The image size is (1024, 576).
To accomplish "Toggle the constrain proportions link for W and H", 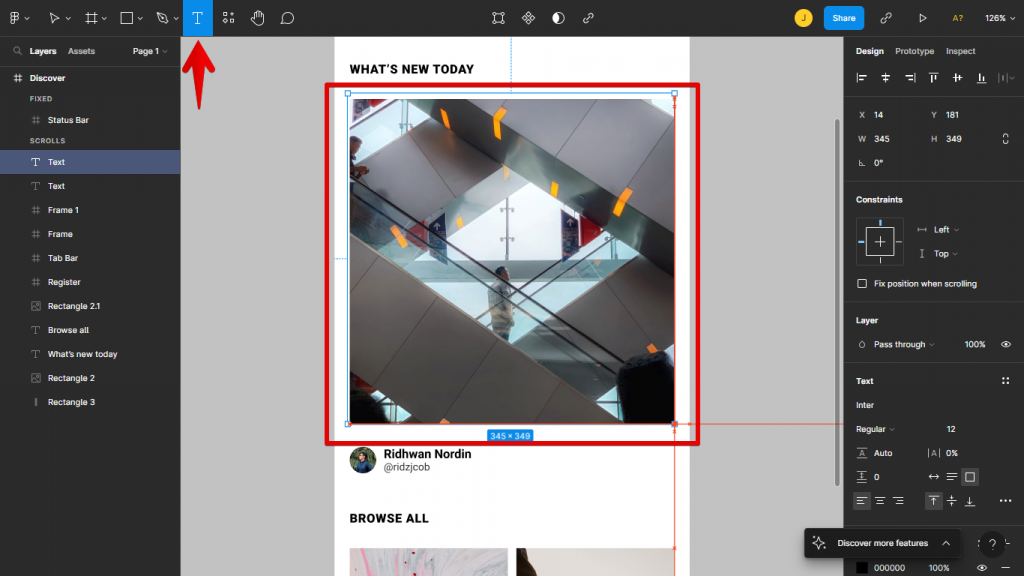I will 1005,139.
